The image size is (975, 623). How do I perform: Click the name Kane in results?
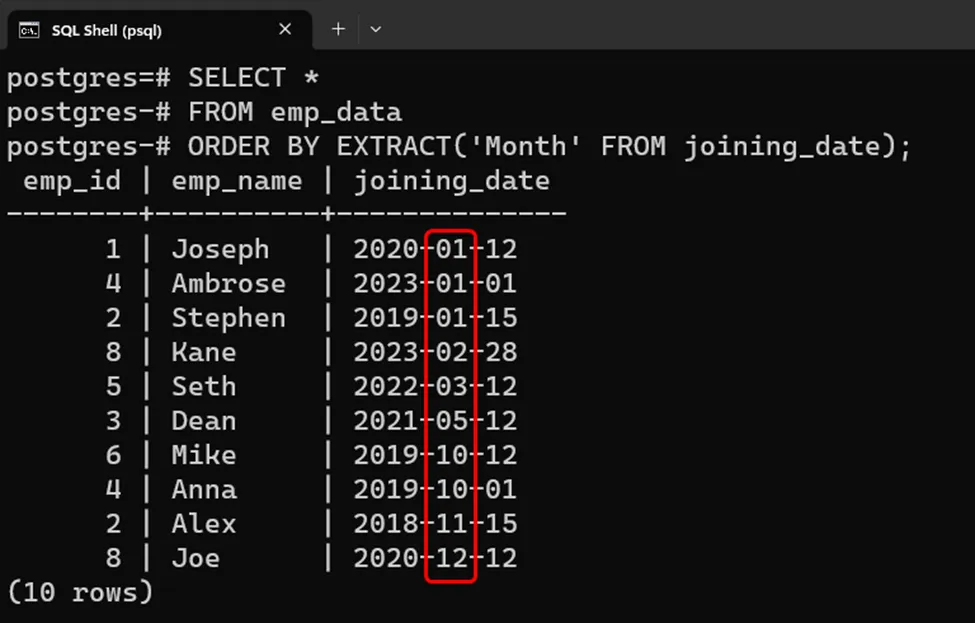[204, 352]
